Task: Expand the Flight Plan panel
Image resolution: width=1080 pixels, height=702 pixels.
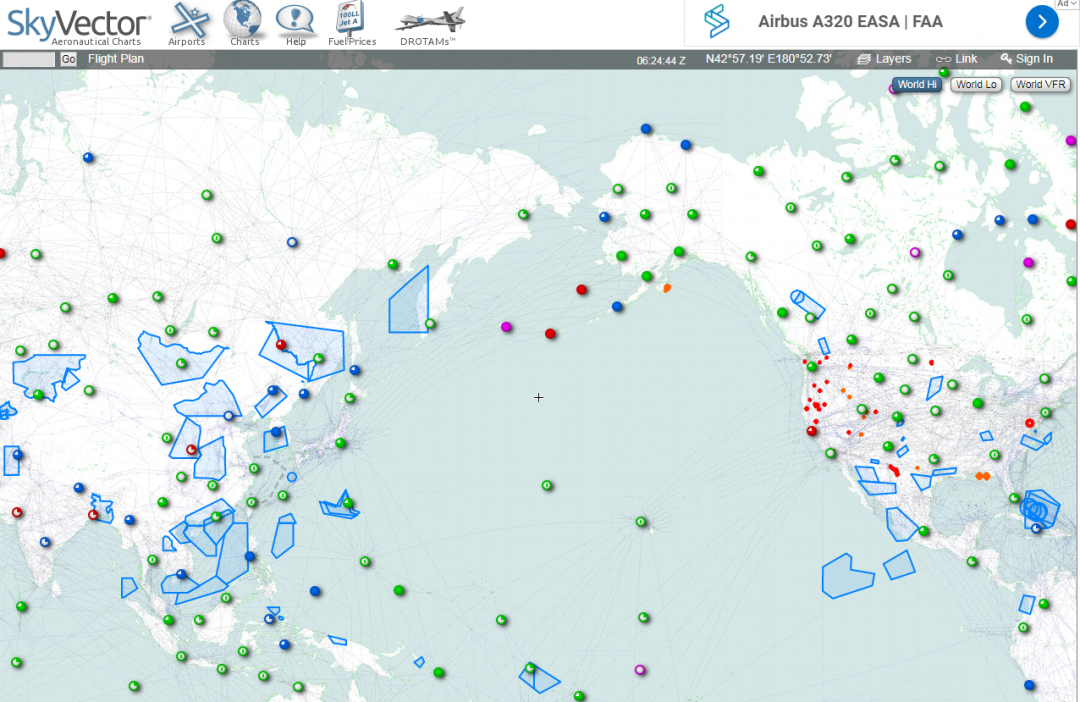Action: coord(116,59)
